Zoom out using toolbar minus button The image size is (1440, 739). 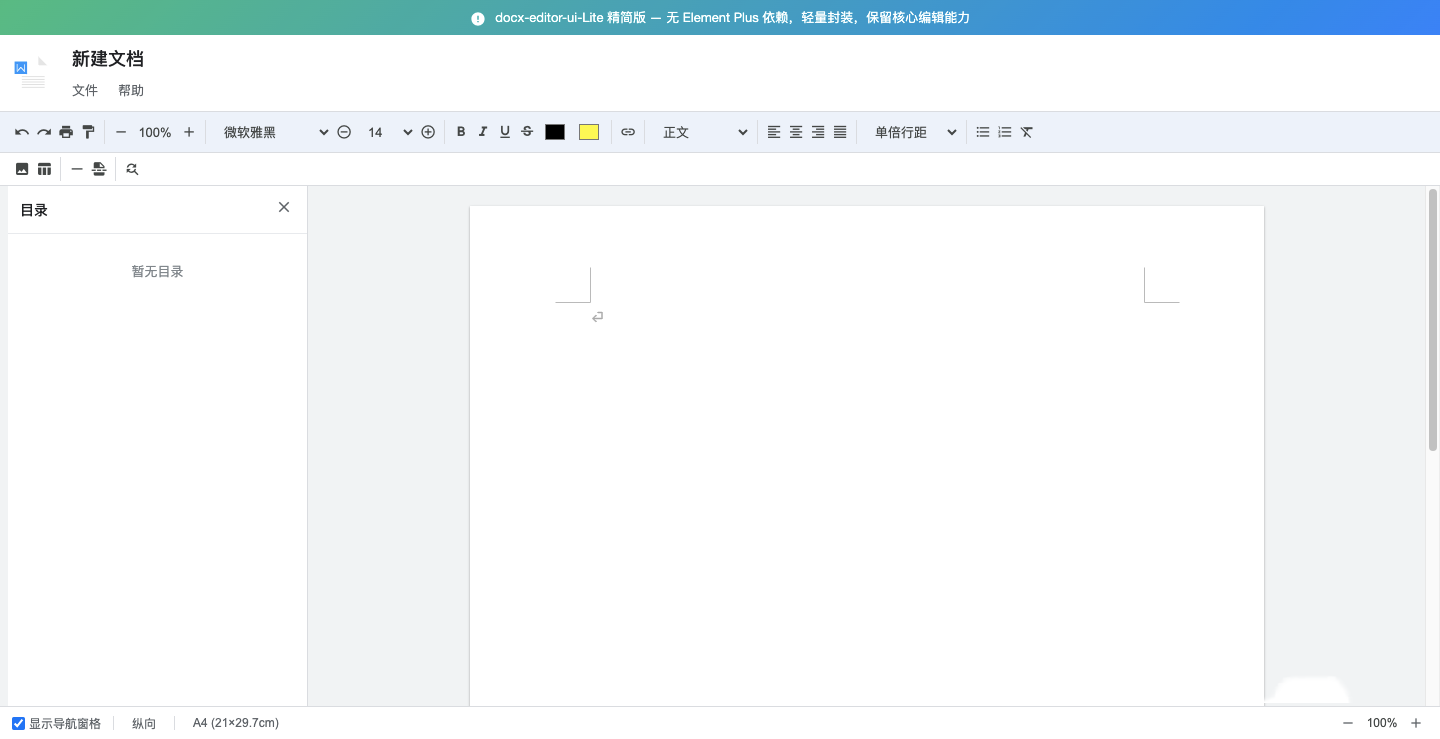click(x=121, y=132)
